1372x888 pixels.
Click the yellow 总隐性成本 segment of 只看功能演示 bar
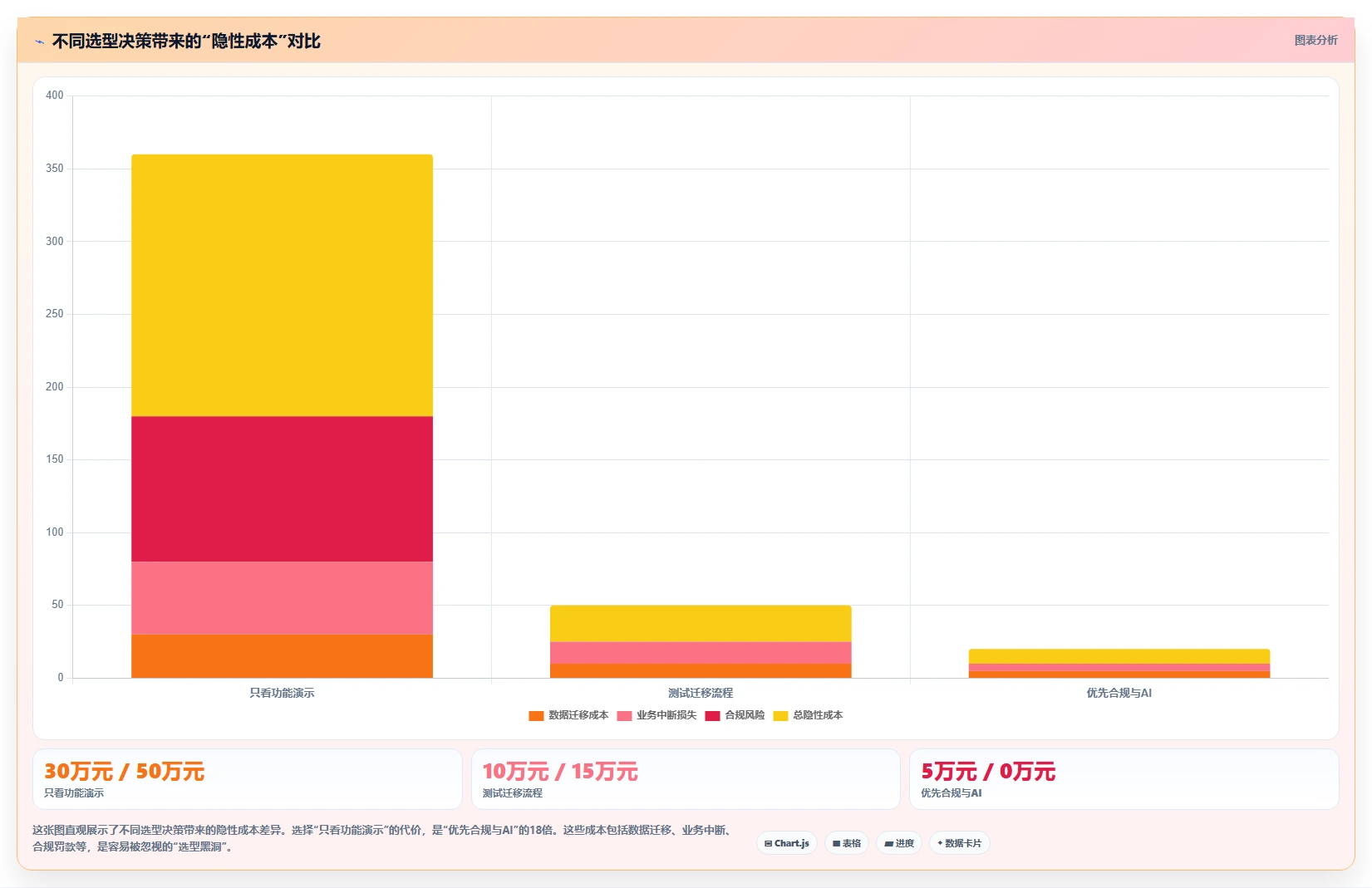click(x=282, y=285)
